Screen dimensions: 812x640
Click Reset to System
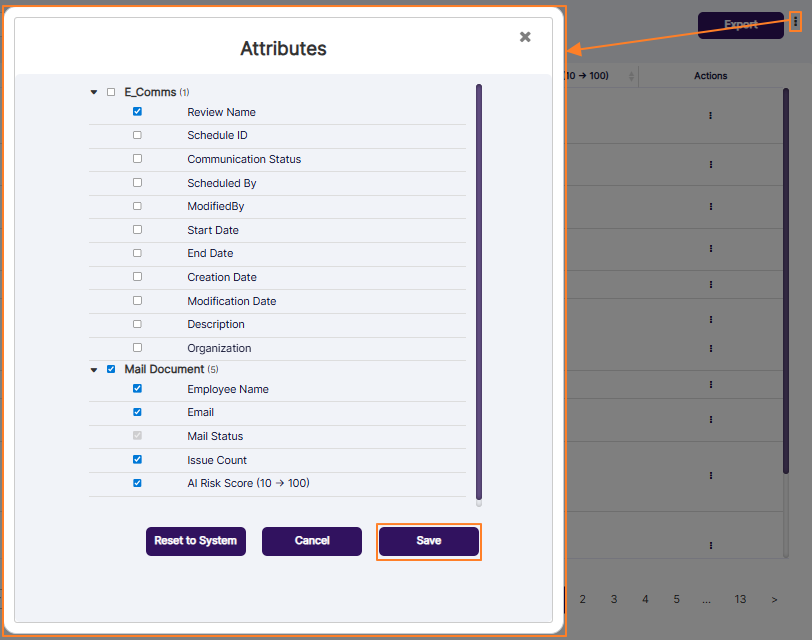coord(195,540)
